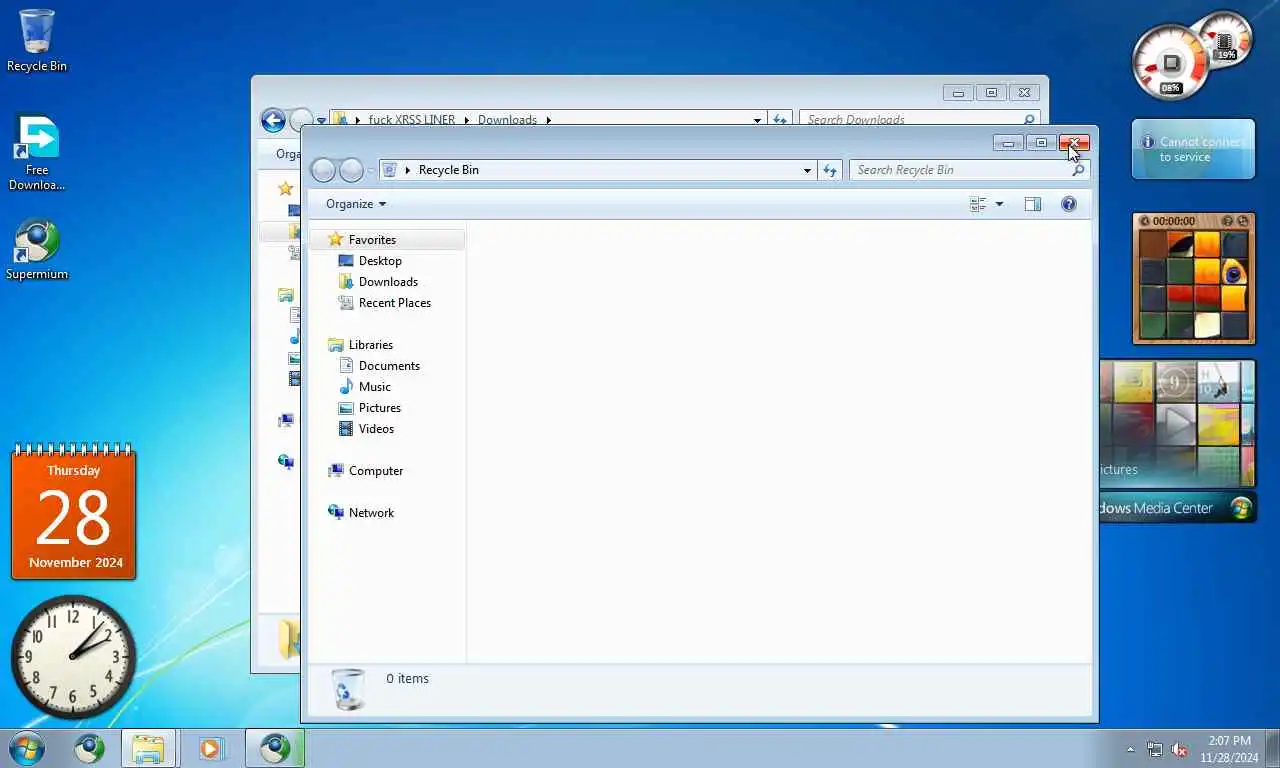This screenshot has height=768, width=1280.
Task: Open the network tray icon
Action: 1155,749
